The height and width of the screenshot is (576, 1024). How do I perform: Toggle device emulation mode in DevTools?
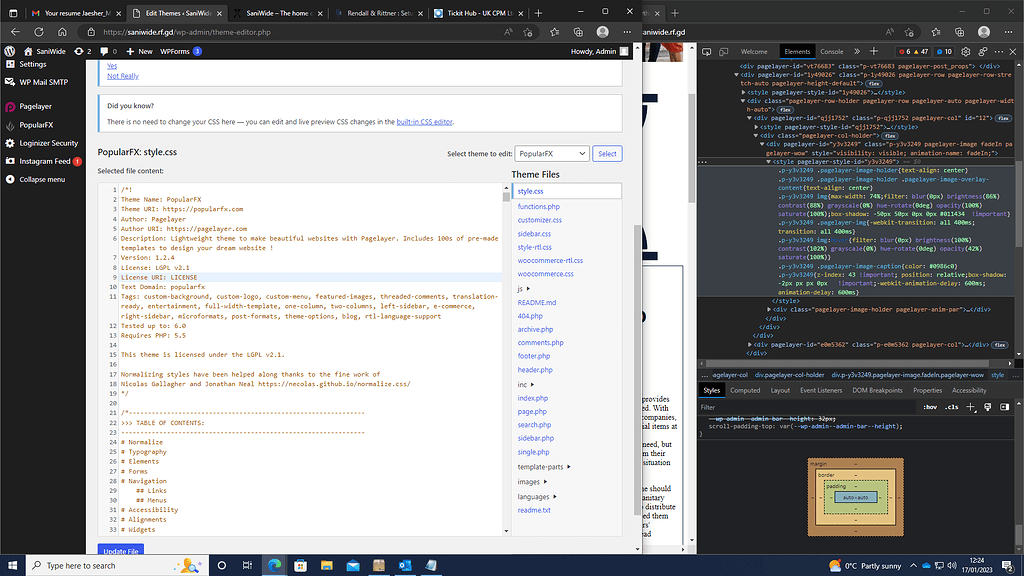click(722, 51)
